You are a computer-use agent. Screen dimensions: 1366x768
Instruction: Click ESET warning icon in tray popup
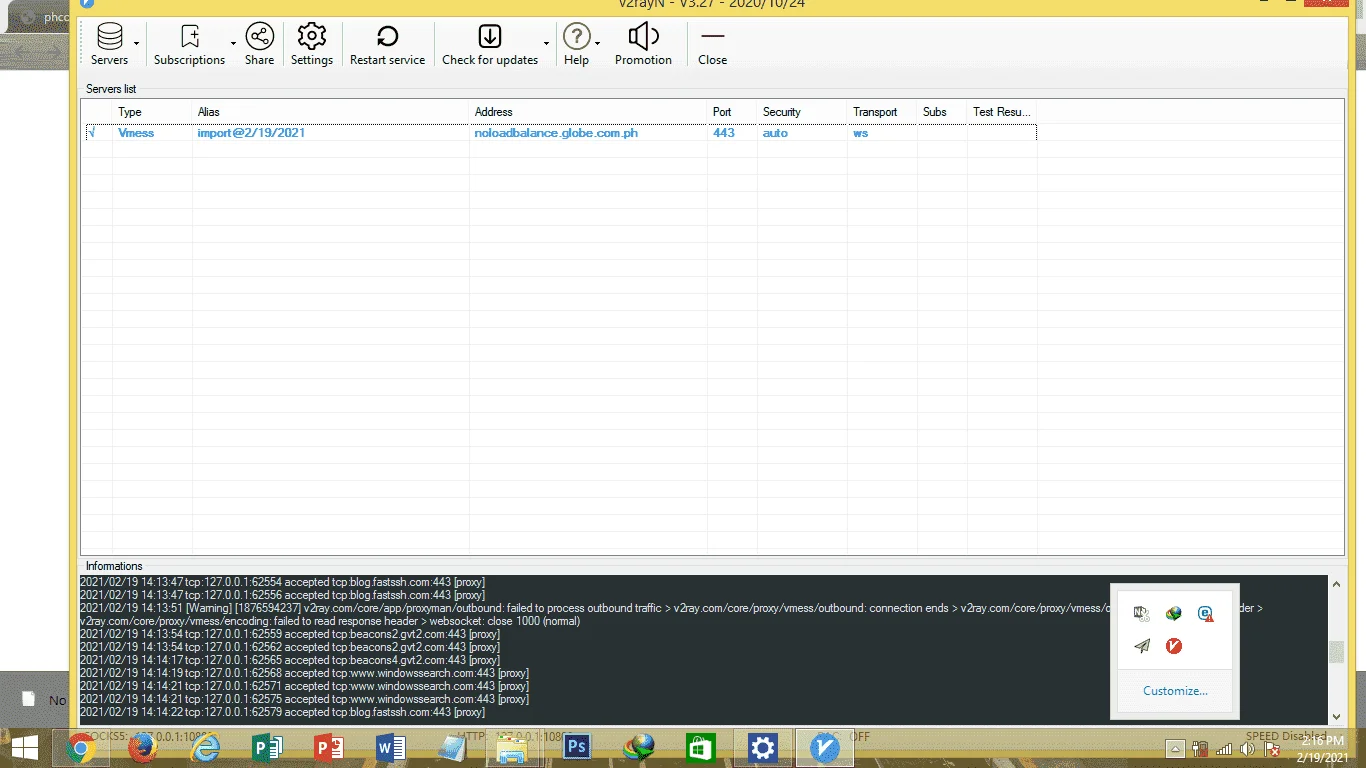[1206, 613]
